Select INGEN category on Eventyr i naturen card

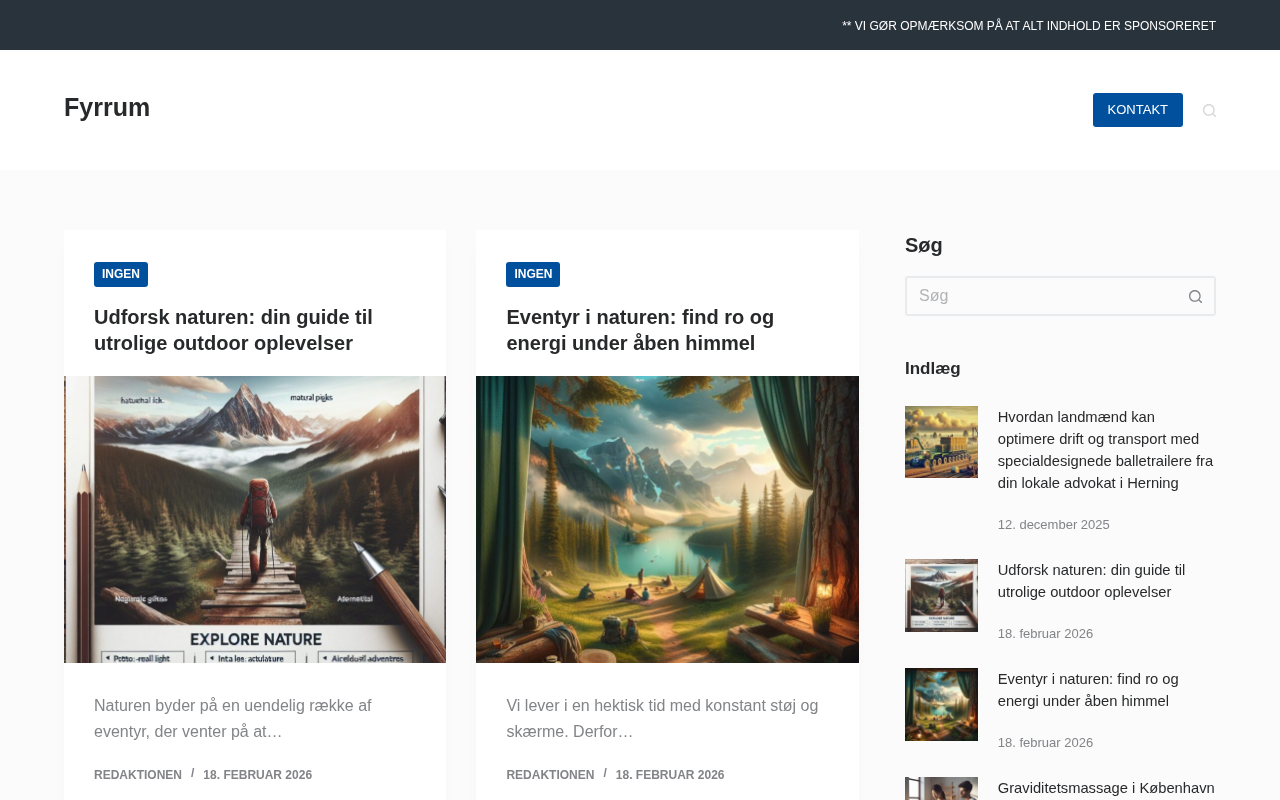[x=533, y=274]
